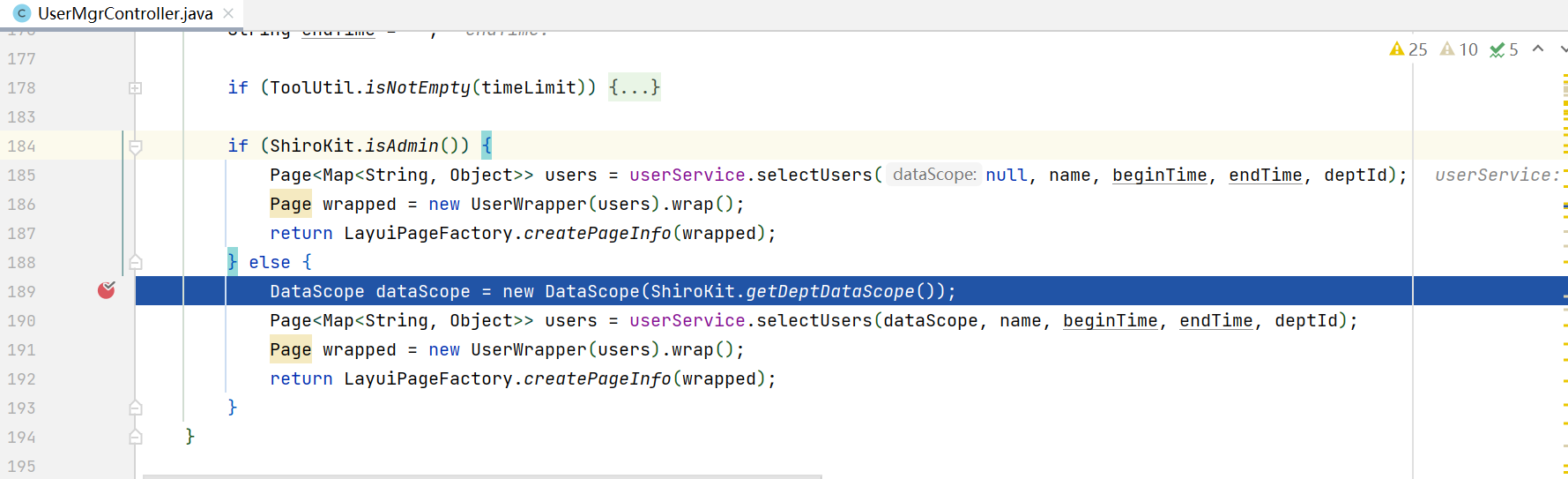Open the 25 warnings inspection indicator
1568x479 pixels.
point(1408,49)
